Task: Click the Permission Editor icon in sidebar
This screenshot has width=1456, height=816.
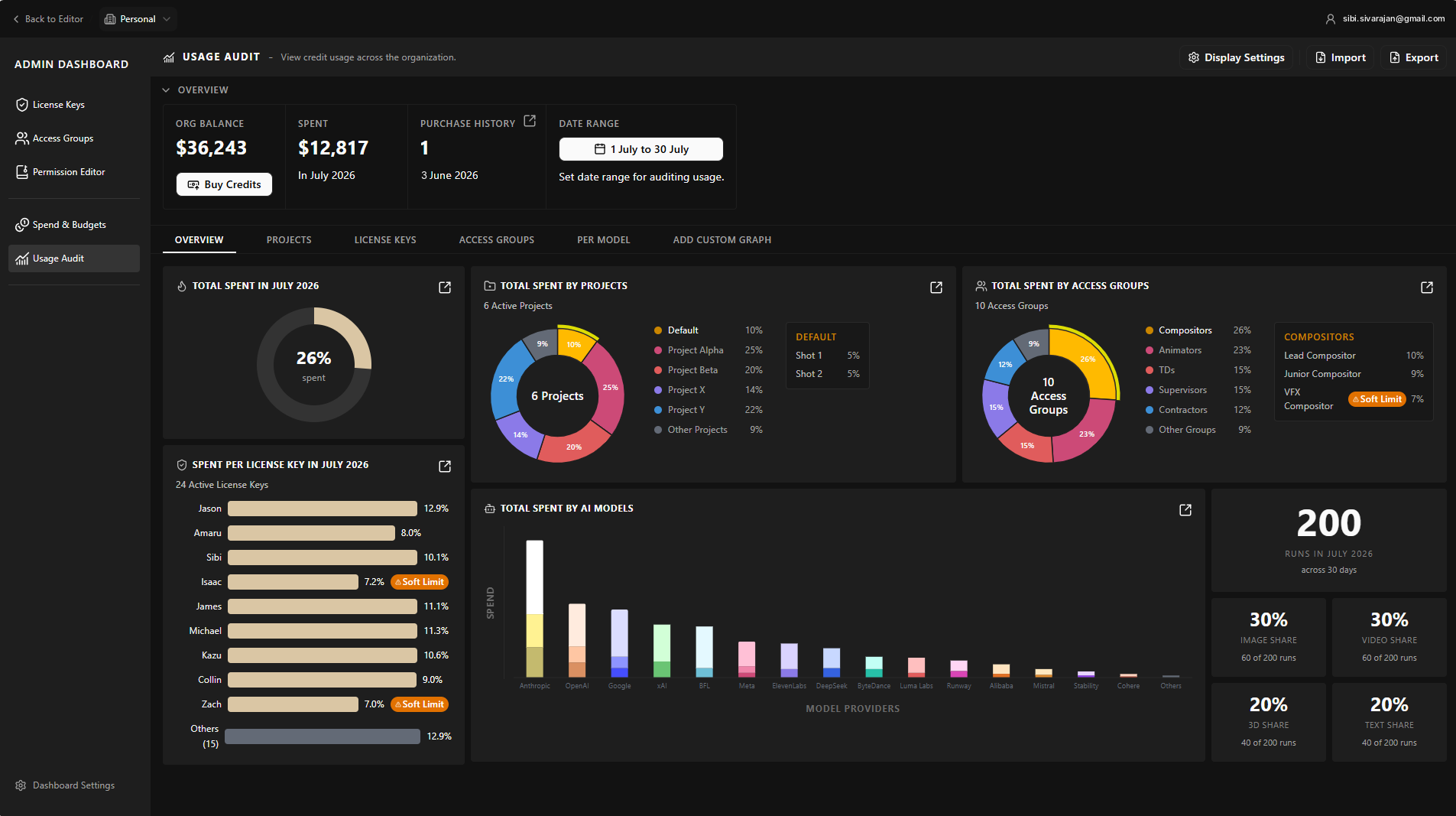Action: [x=22, y=172]
